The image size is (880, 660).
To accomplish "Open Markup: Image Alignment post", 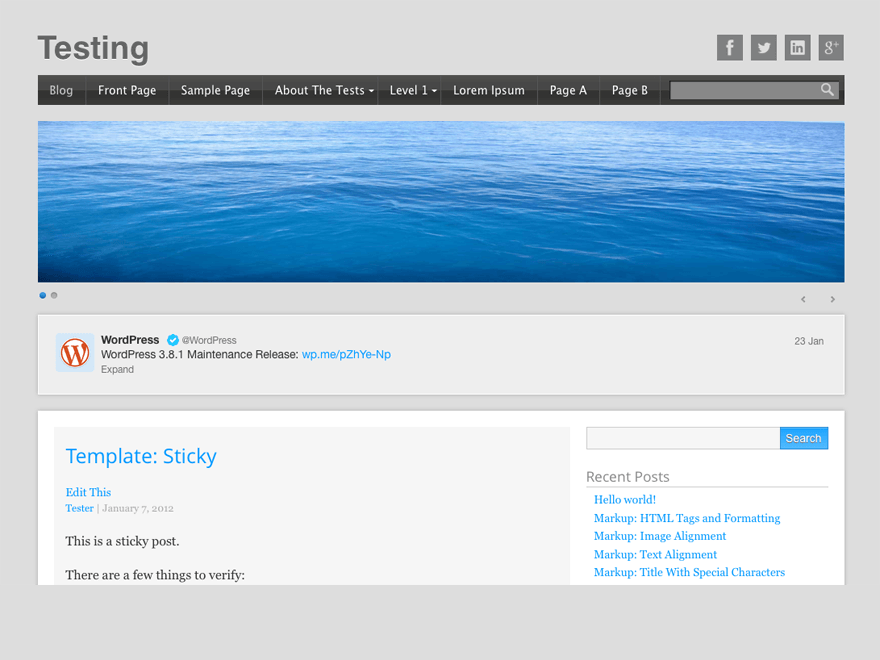I will click(x=660, y=536).
